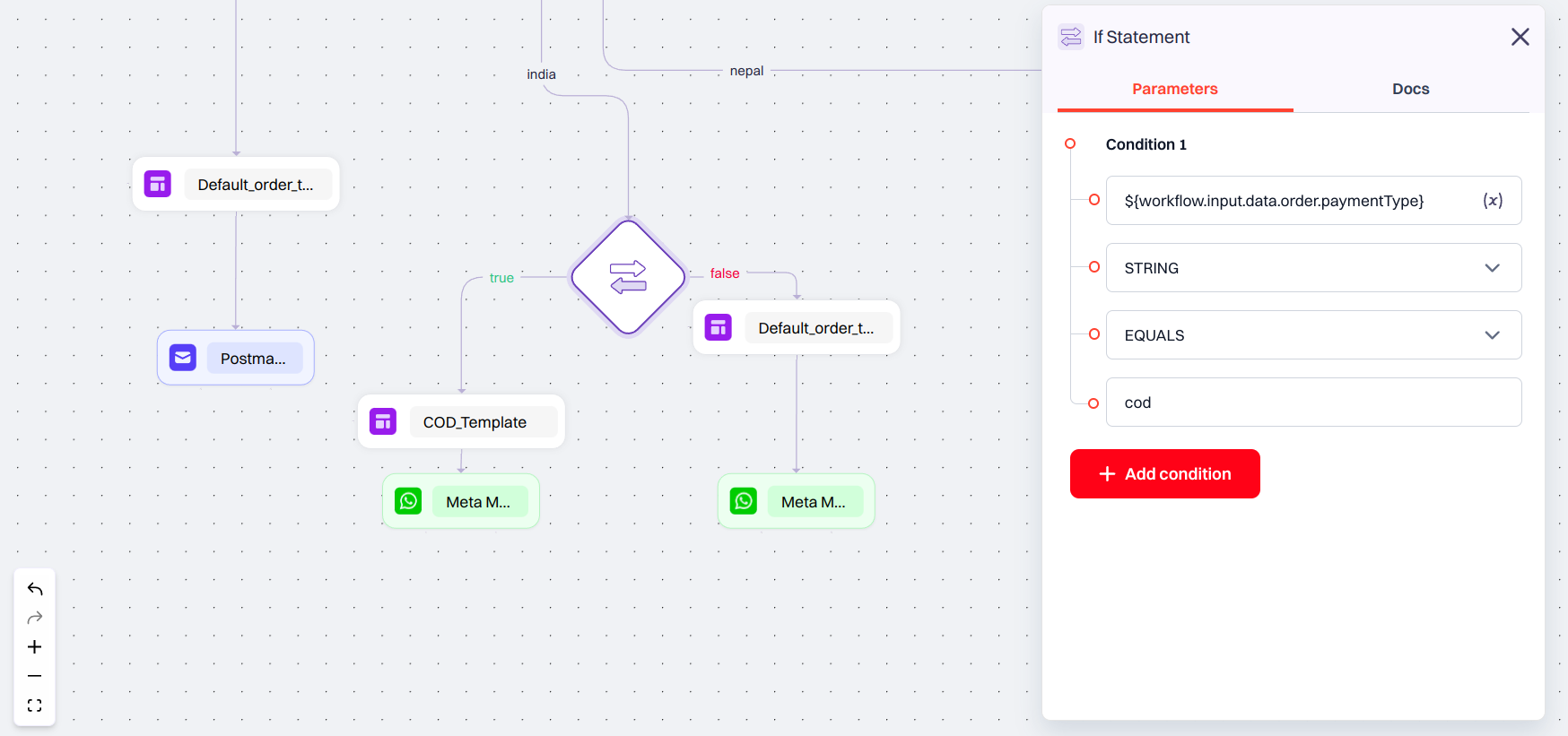Click template icon of Default_order_t... above Postma...

coord(158,184)
